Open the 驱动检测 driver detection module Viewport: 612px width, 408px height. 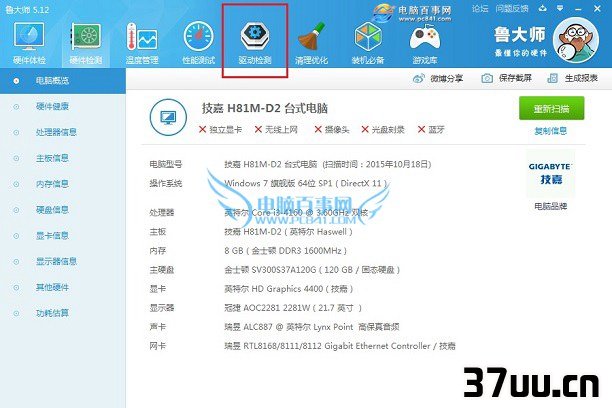255,43
